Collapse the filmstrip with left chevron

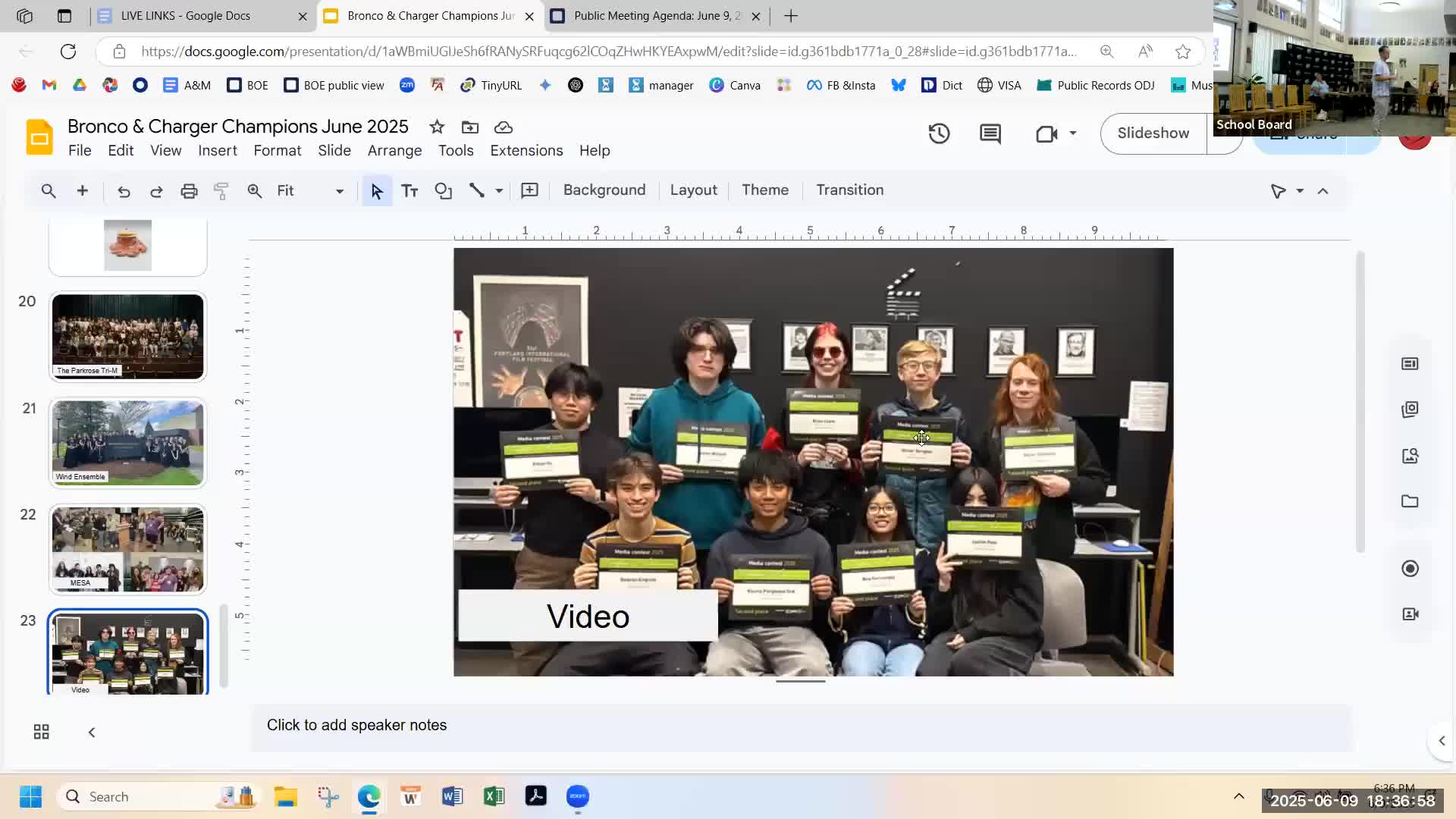(92, 732)
